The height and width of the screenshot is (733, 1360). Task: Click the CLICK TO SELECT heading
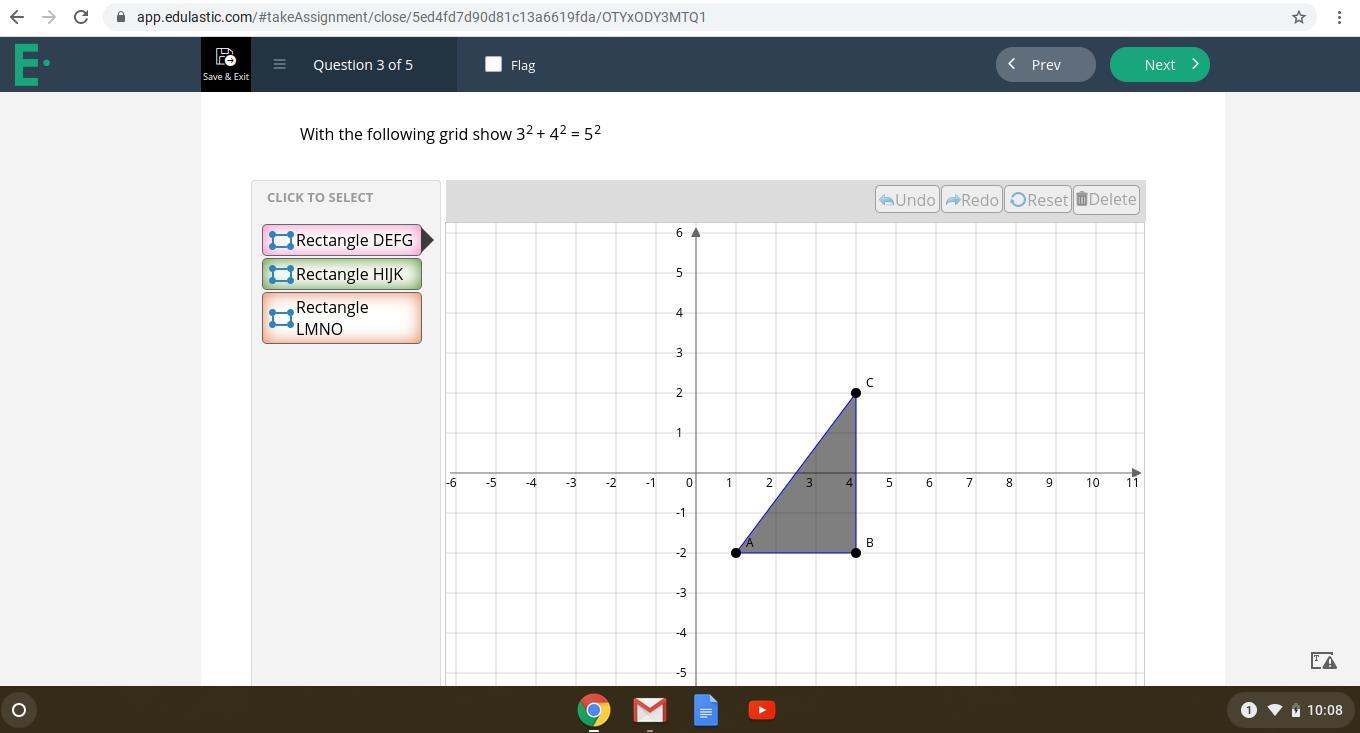point(320,197)
